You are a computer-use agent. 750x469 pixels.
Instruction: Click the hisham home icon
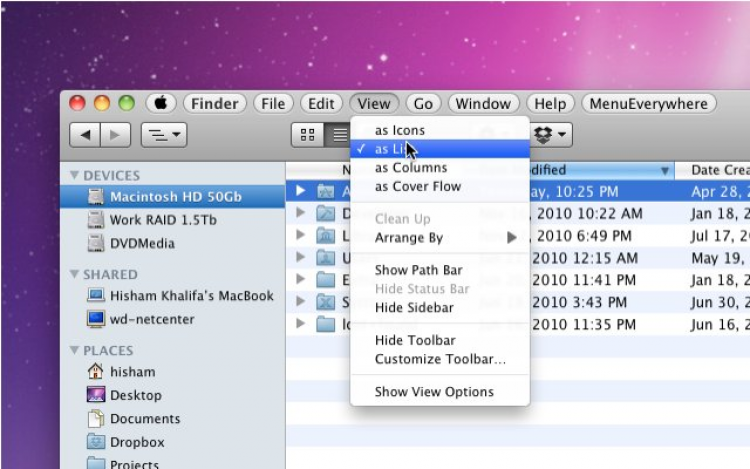tap(96, 371)
